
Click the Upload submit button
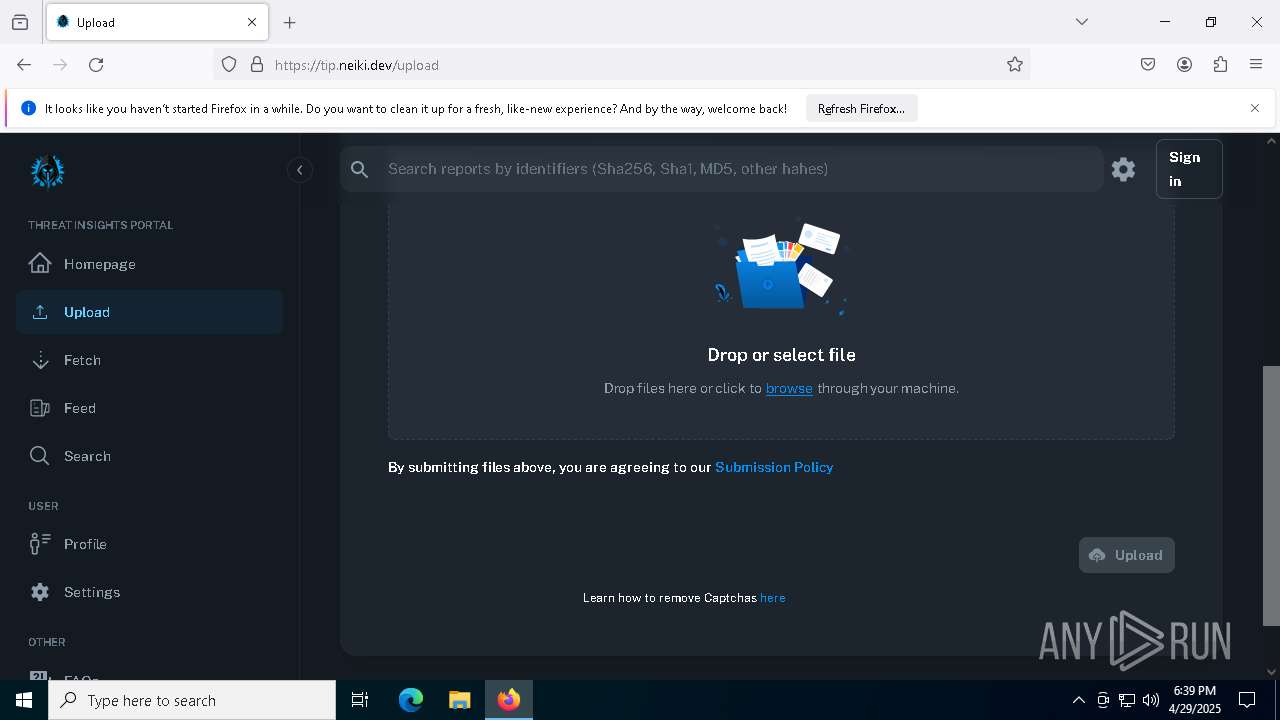tap(1127, 555)
